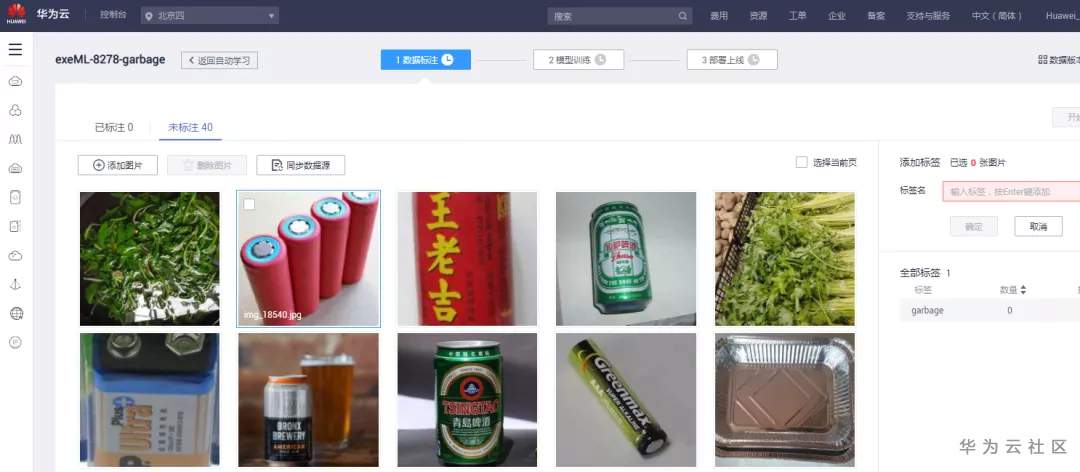Click the anchor sidebar icon
Screen dimensions: 1080x472
pyautogui.click(x=15, y=285)
